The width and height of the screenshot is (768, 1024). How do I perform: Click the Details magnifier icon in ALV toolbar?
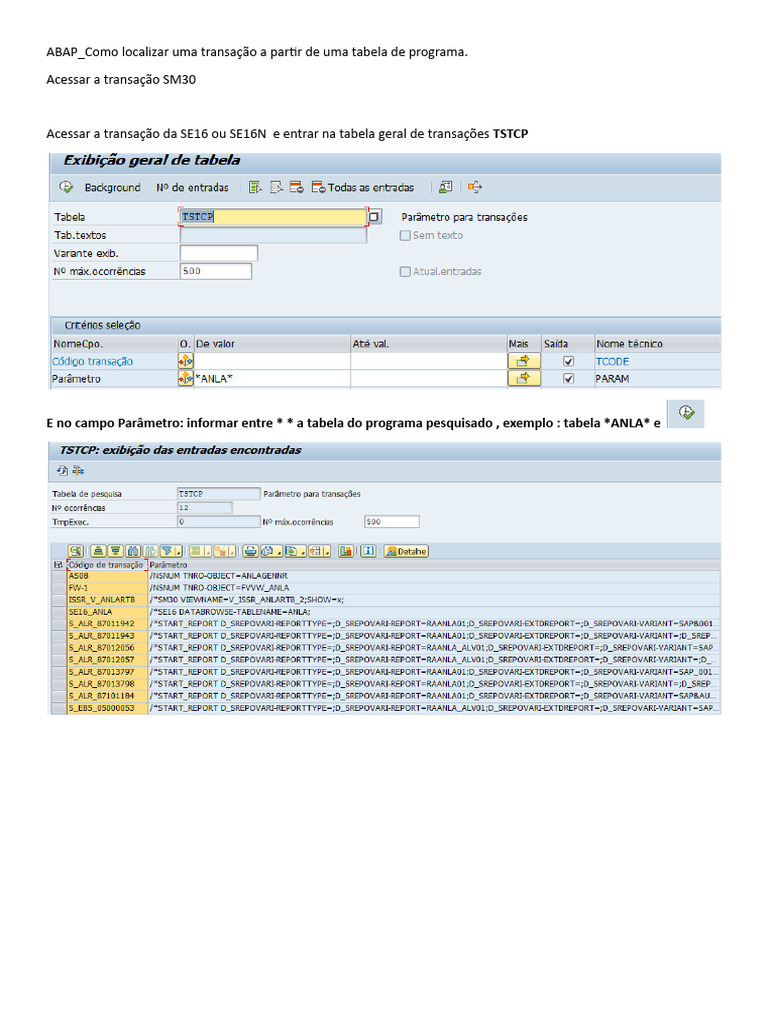coord(76,551)
